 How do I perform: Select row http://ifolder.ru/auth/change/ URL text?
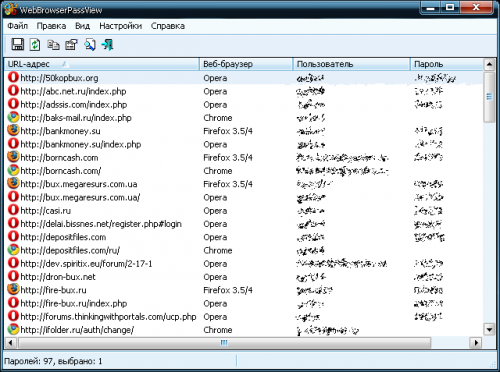point(77,330)
